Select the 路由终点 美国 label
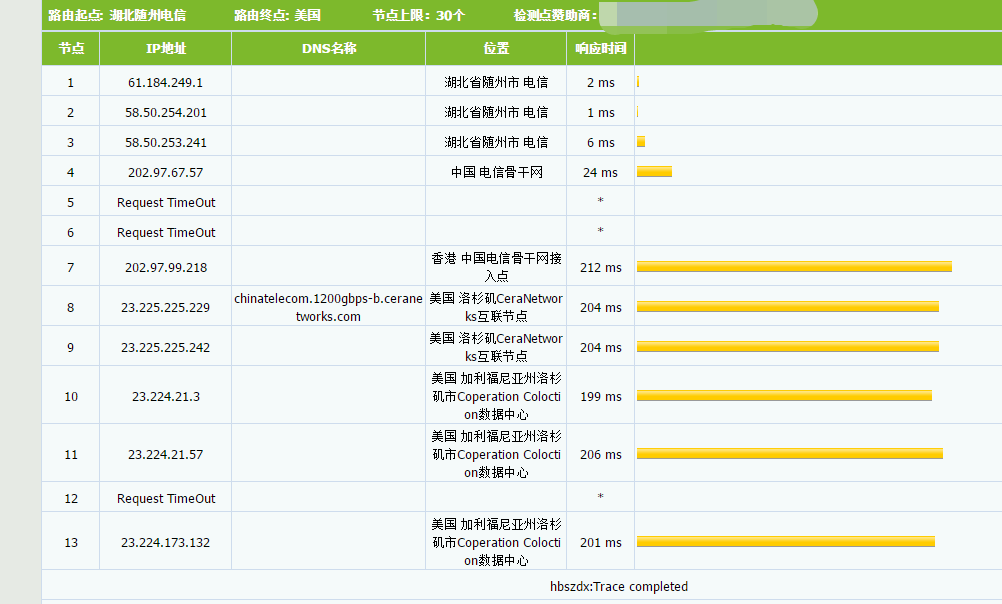The height and width of the screenshot is (604, 1002). (277, 15)
